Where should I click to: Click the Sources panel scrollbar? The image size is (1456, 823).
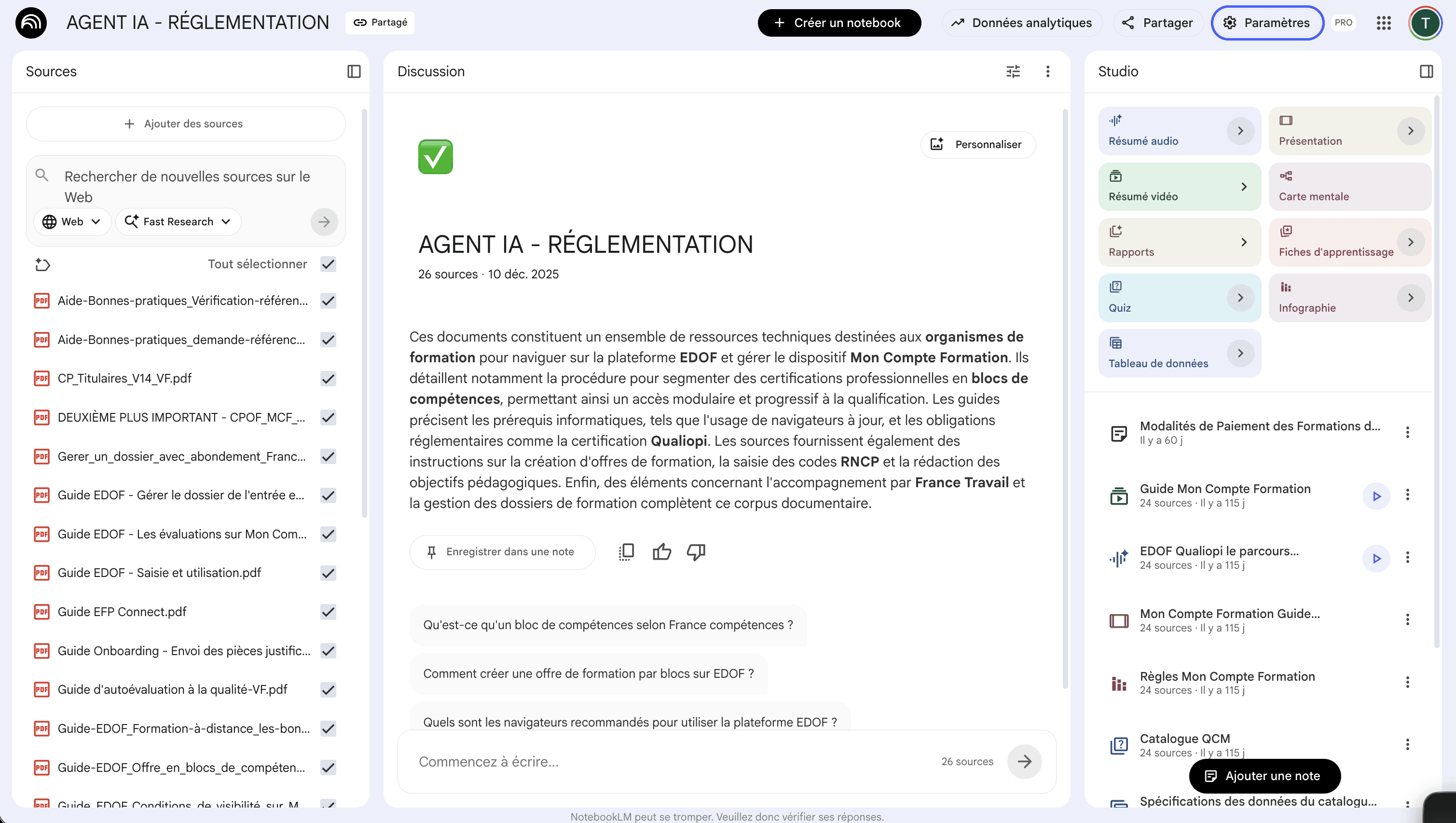(365, 314)
